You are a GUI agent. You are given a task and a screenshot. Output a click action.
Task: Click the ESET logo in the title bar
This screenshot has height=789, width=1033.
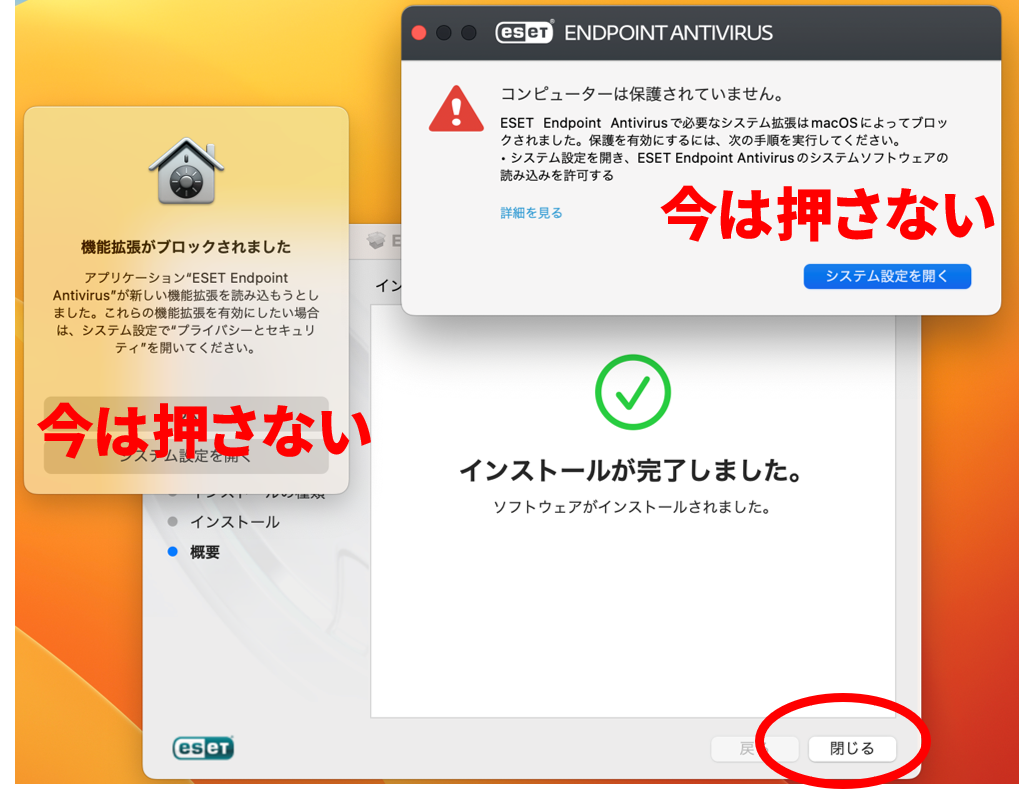point(524,32)
